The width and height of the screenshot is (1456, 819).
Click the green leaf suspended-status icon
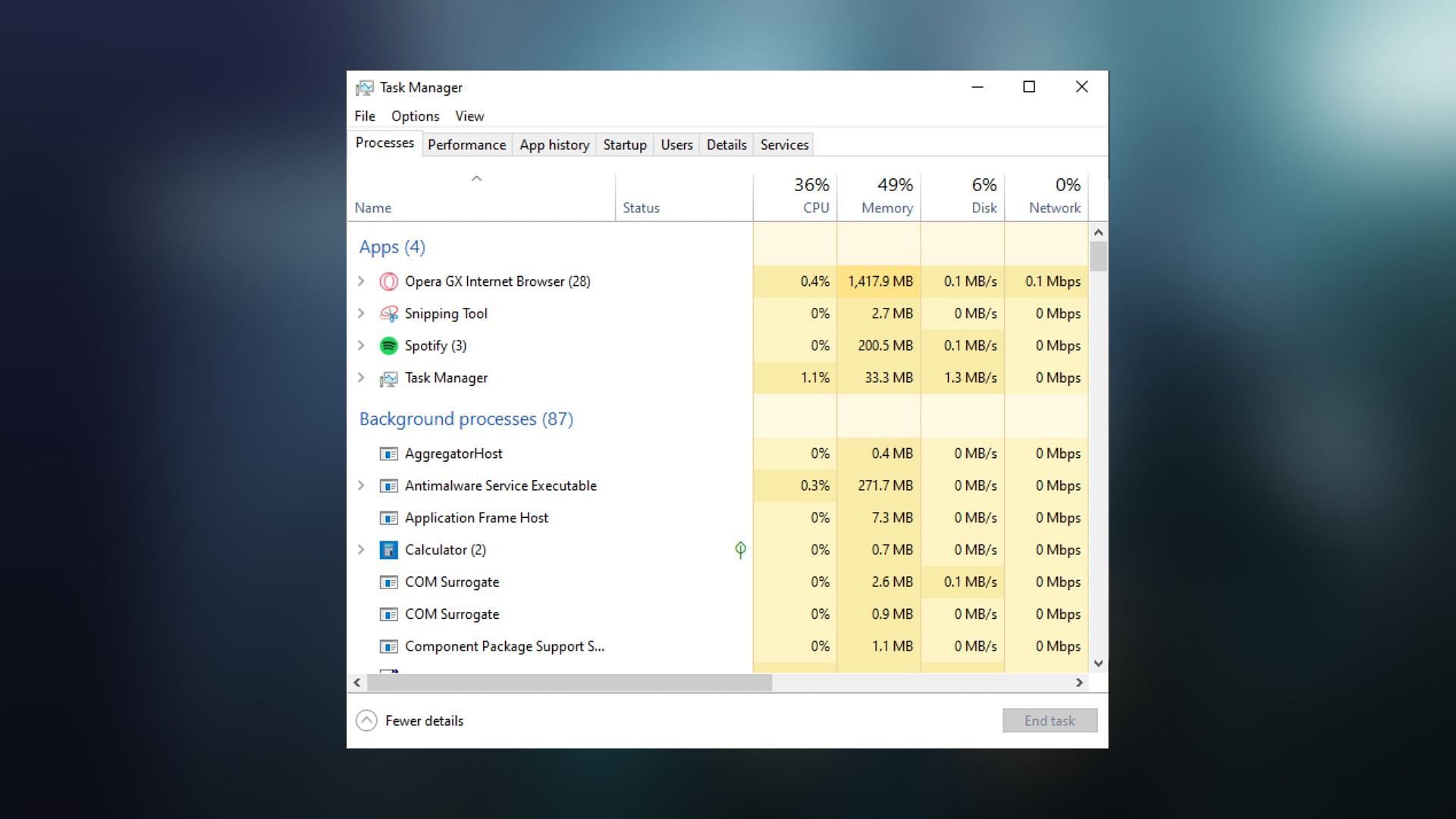pos(740,550)
